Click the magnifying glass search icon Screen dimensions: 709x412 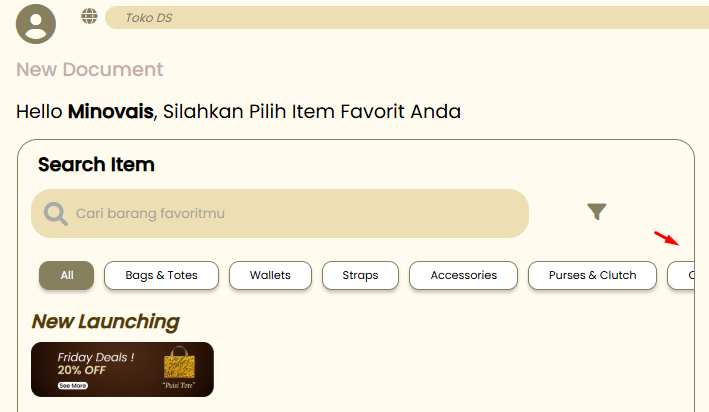[x=56, y=214]
